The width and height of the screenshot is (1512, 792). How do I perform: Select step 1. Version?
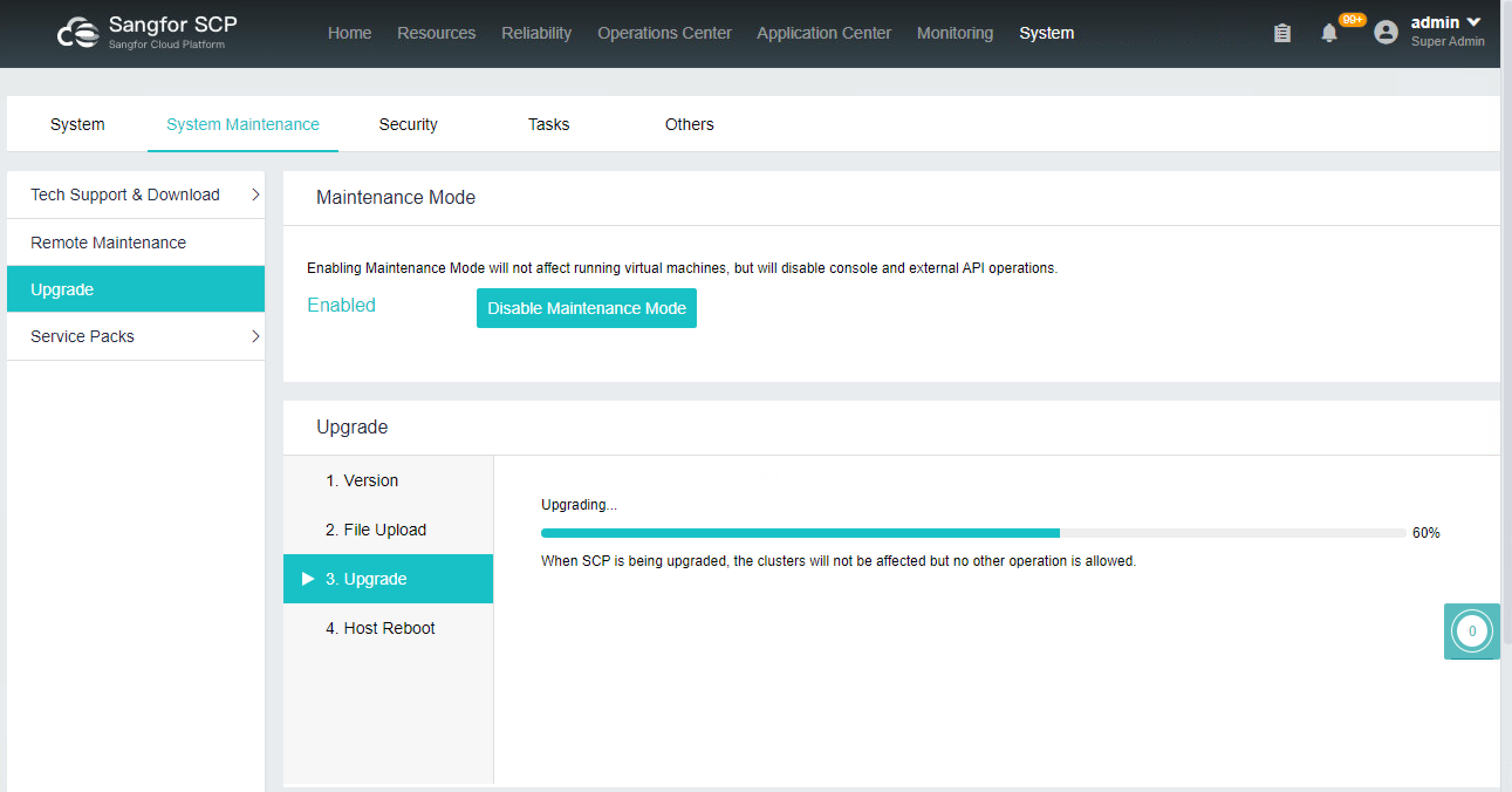388,480
